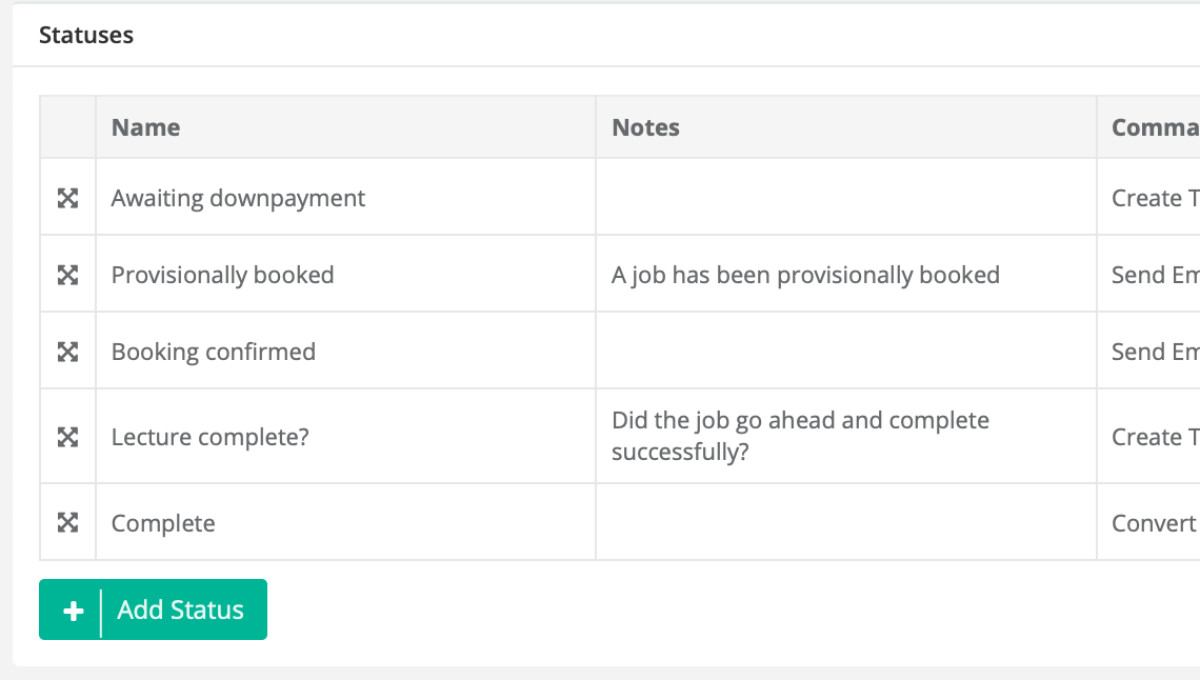Click empty notes cell for Awaiting downpayment
1200x680 pixels.
(846, 198)
